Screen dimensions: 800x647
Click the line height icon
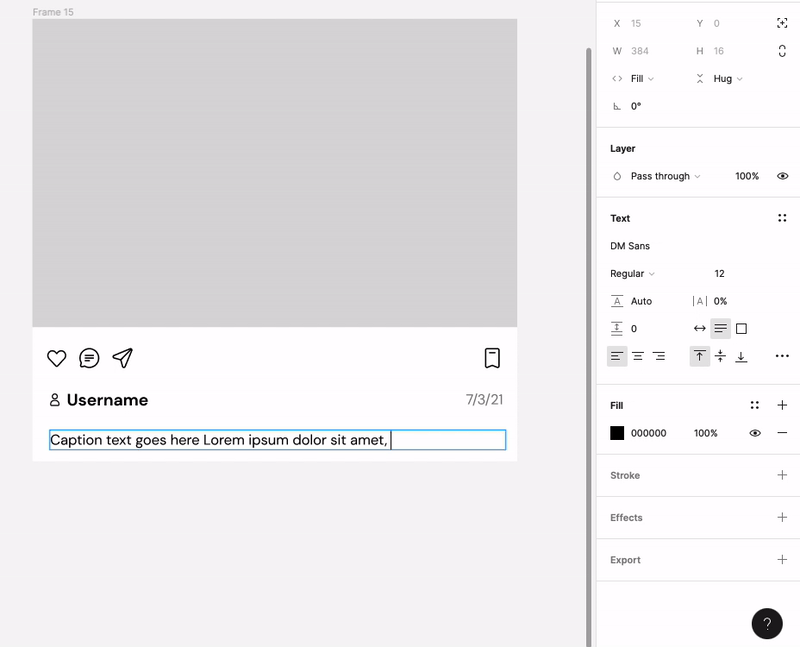(x=617, y=301)
